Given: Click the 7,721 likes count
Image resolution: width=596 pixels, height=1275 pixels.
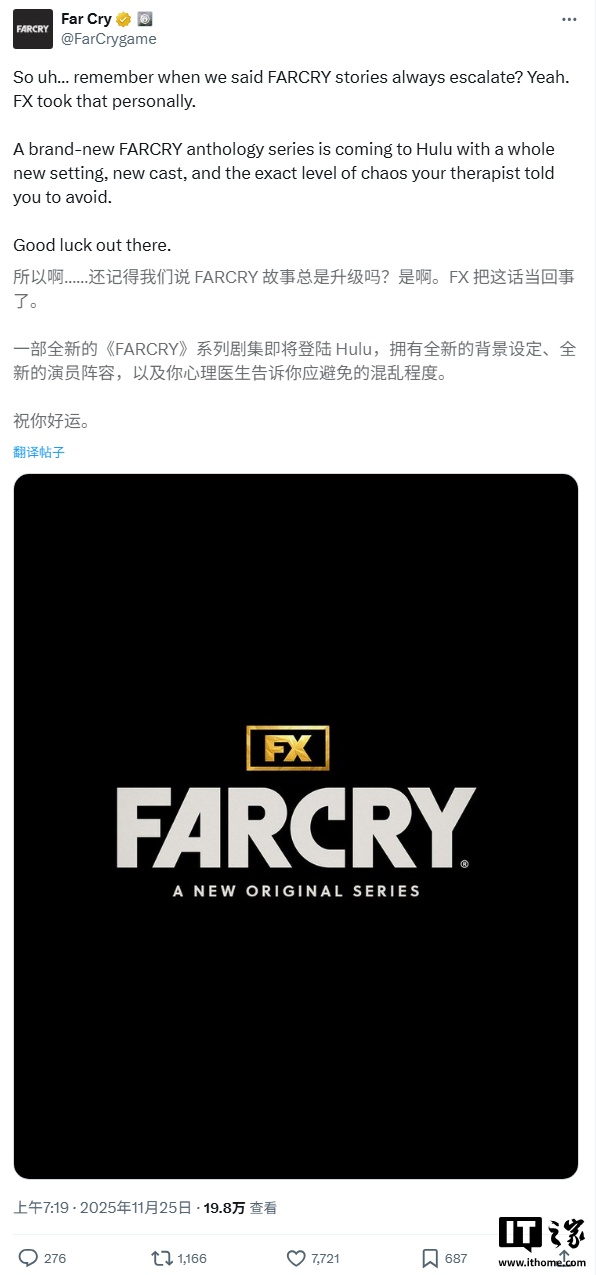Looking at the screenshot, I should [326, 1258].
